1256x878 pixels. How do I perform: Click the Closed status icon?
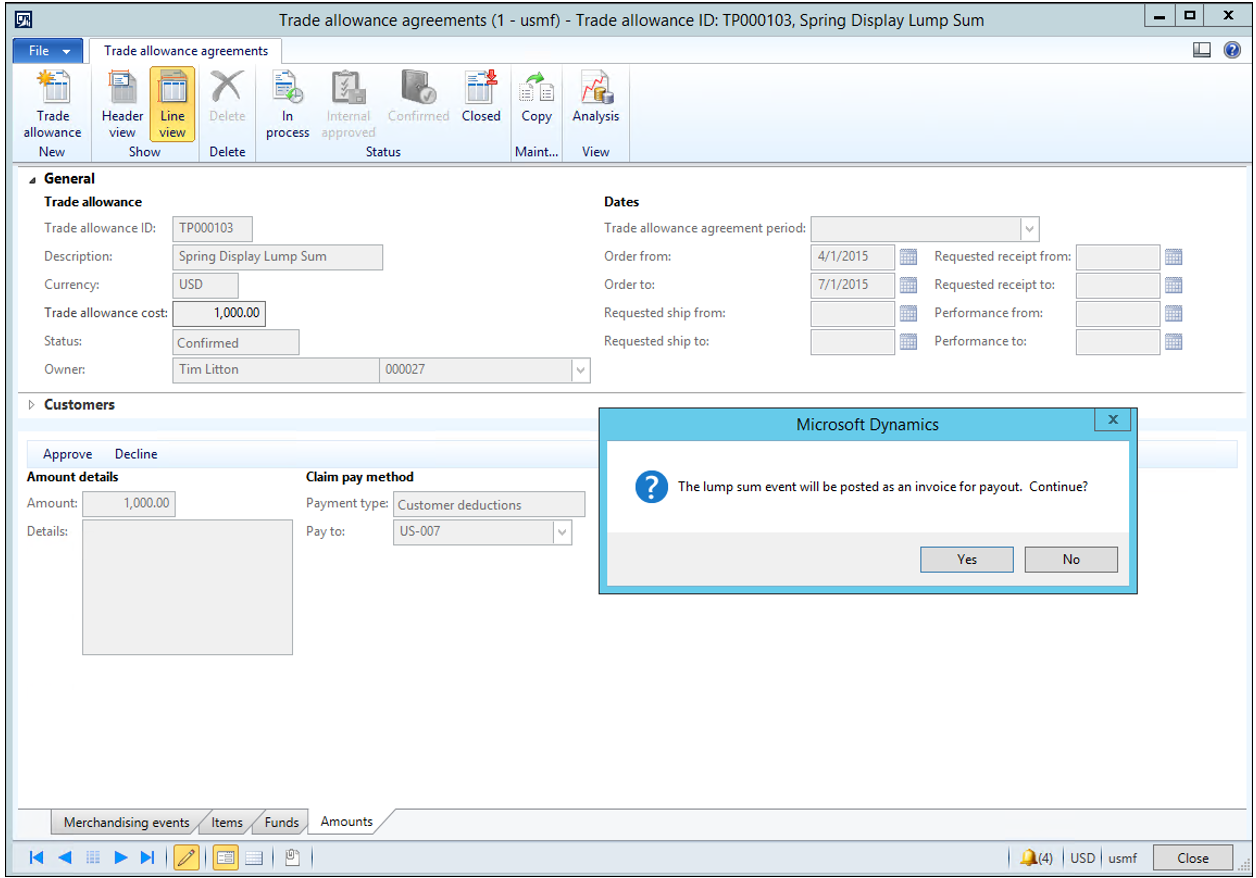pyautogui.click(x=480, y=98)
